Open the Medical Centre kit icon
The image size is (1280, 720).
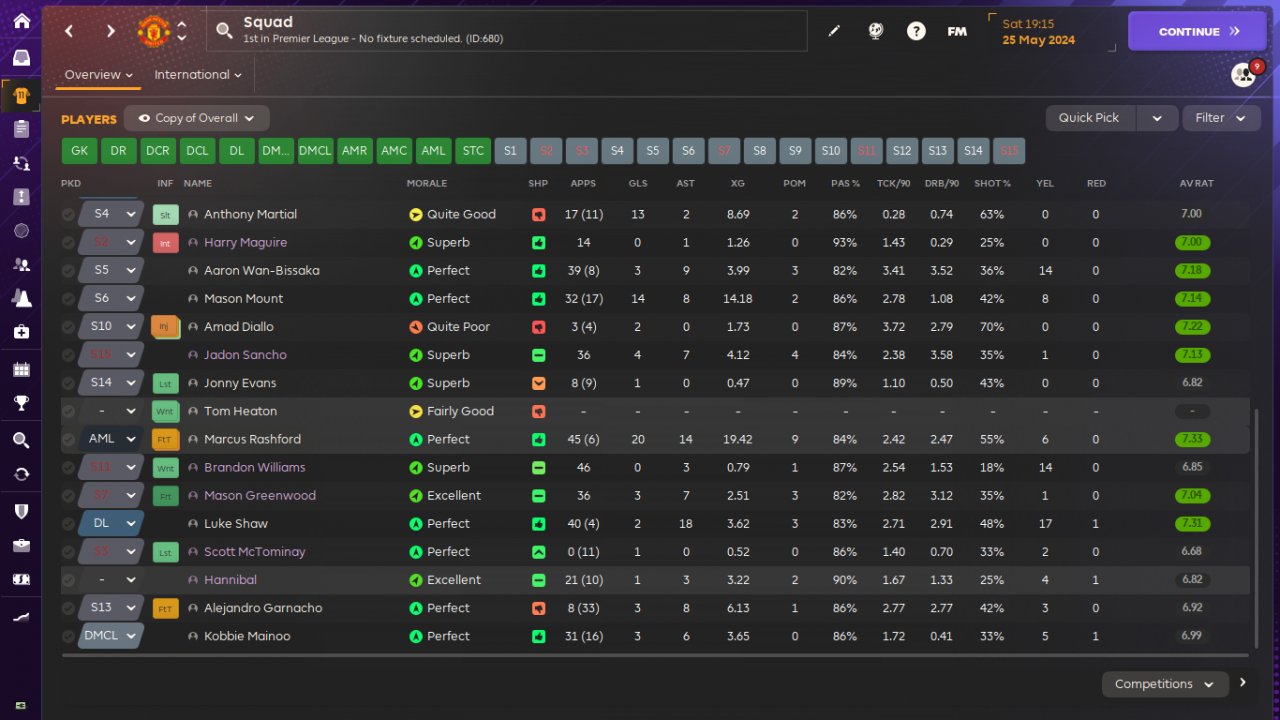point(21,331)
